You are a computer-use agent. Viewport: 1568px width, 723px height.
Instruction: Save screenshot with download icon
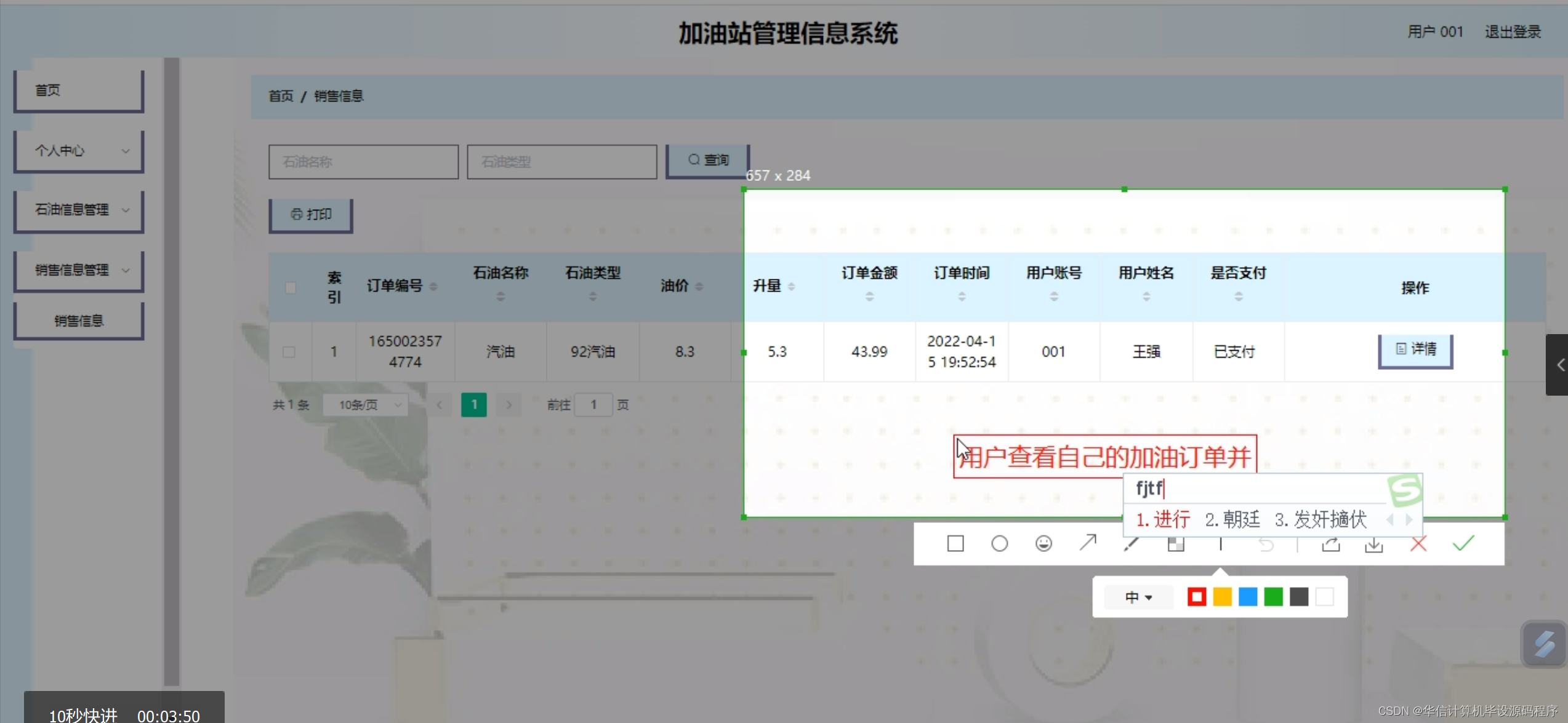pos(1374,544)
